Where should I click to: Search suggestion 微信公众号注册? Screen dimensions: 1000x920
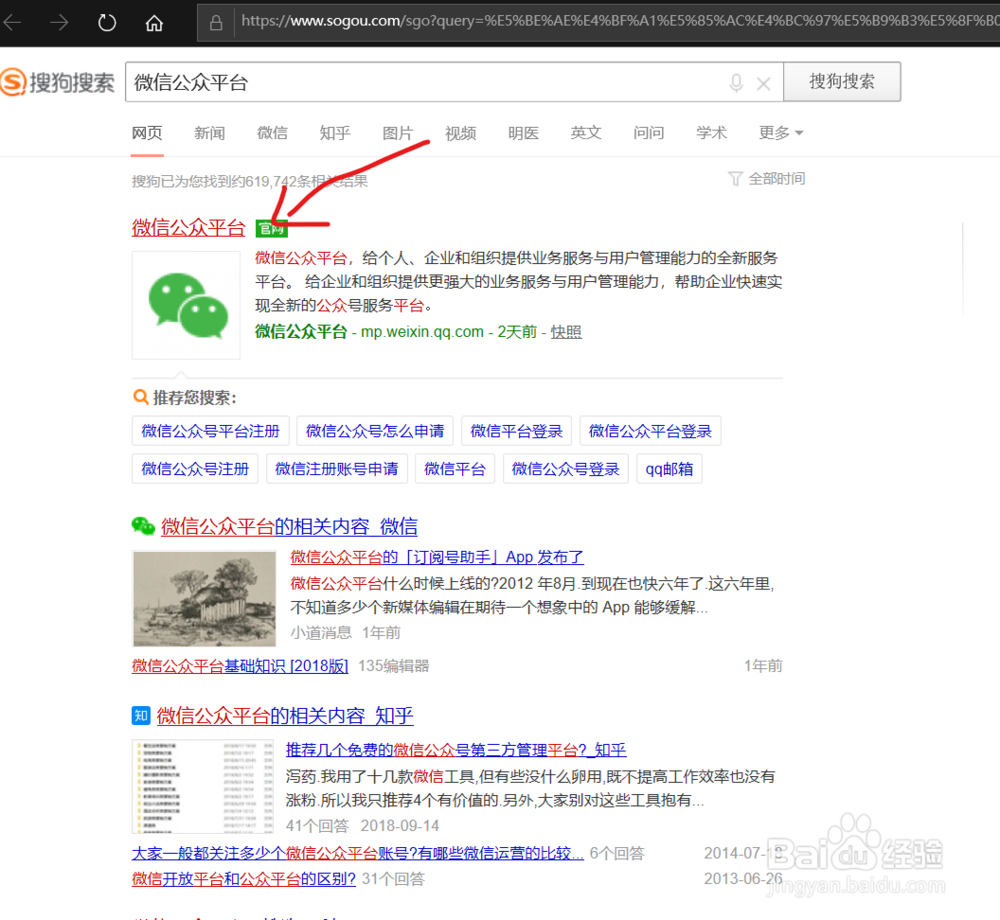[x=195, y=469]
